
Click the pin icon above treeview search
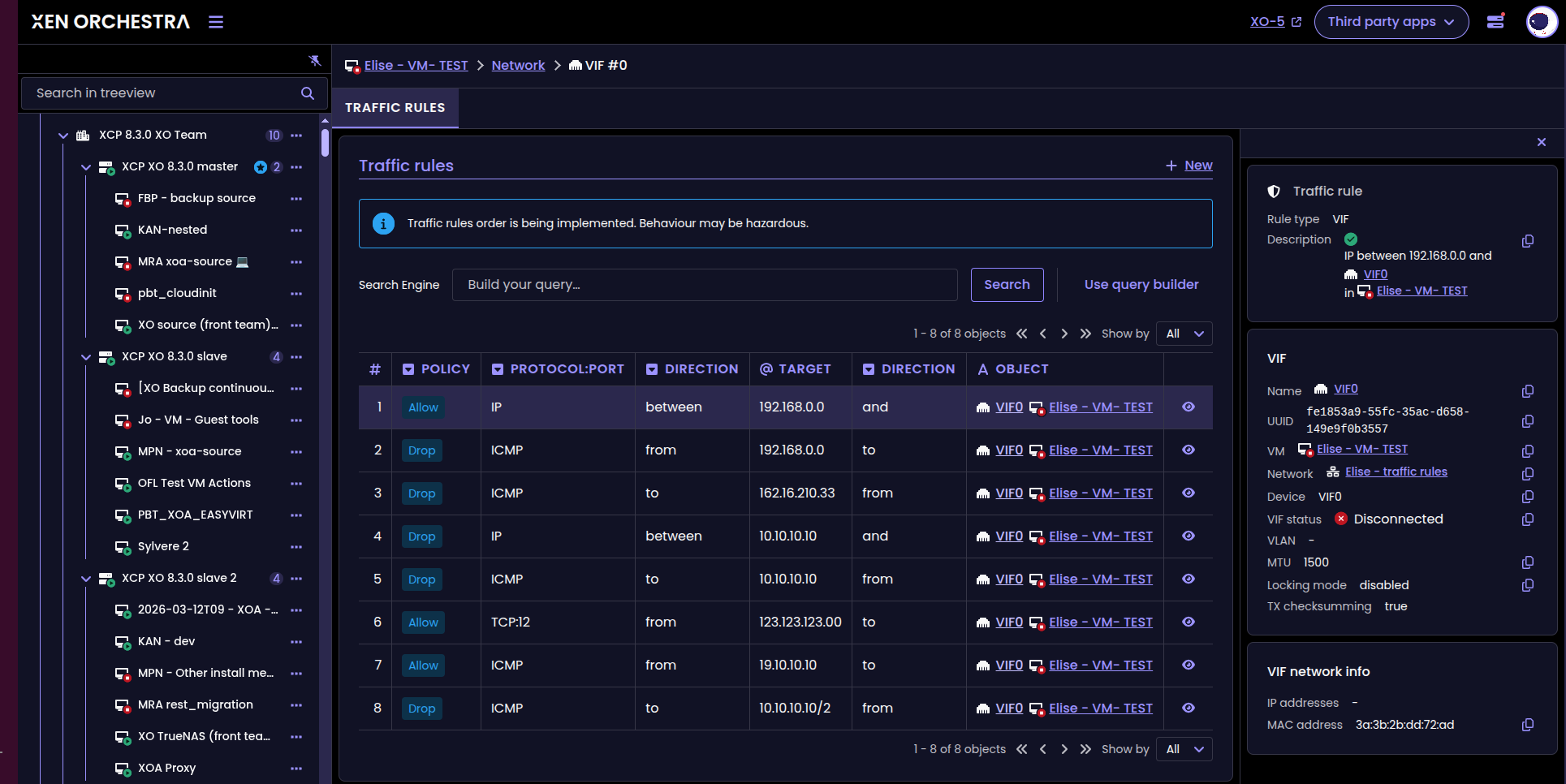[315, 61]
